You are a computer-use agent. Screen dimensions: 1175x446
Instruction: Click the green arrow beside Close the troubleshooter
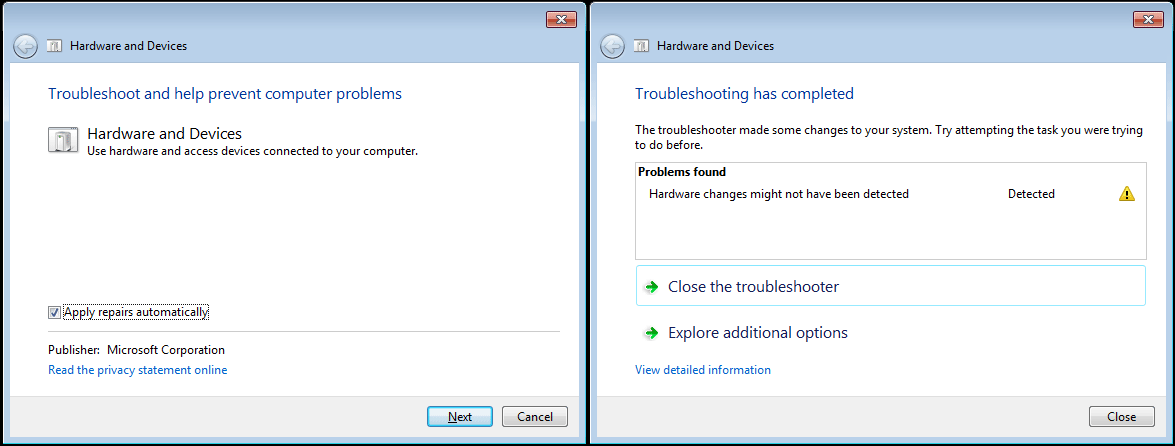tap(651, 287)
